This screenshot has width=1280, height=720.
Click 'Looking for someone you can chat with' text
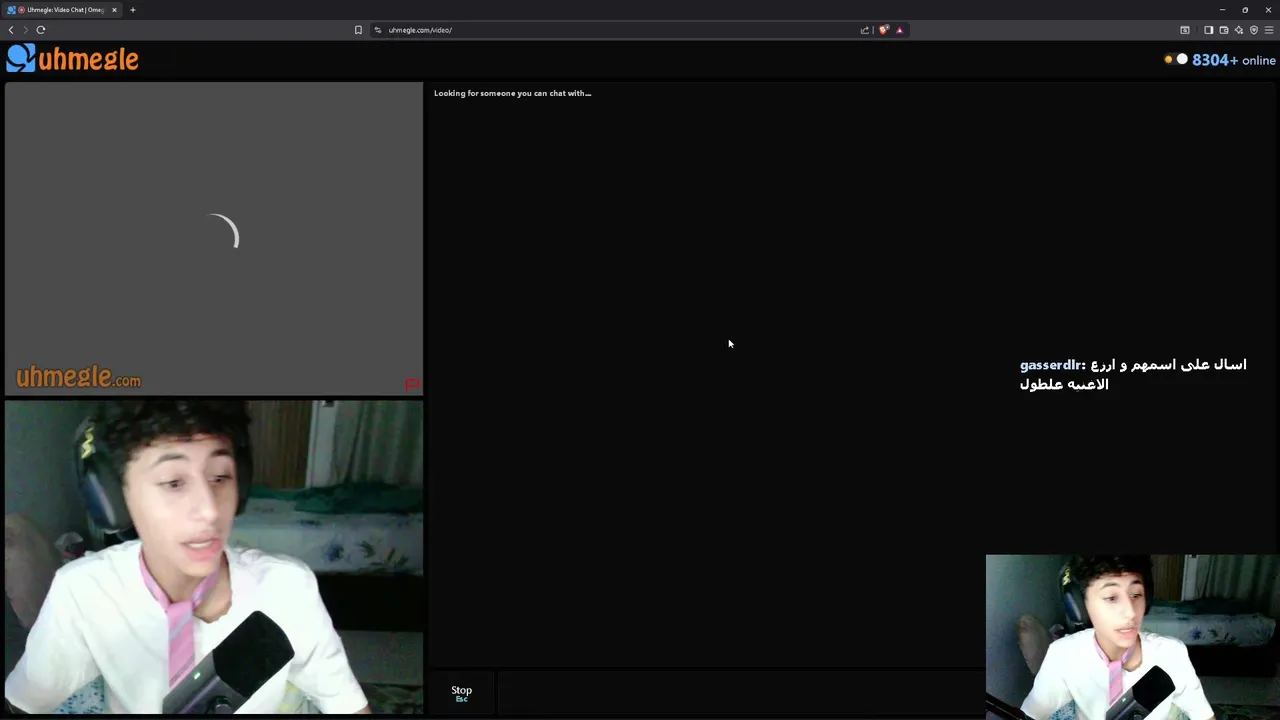pyautogui.click(x=512, y=93)
